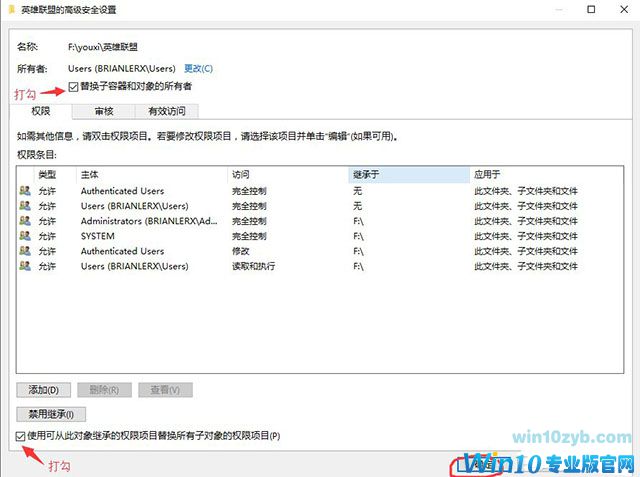This screenshot has height=477, width=640.
Task: Click group icon of Users 读取和执行 row
Action: 25,266
